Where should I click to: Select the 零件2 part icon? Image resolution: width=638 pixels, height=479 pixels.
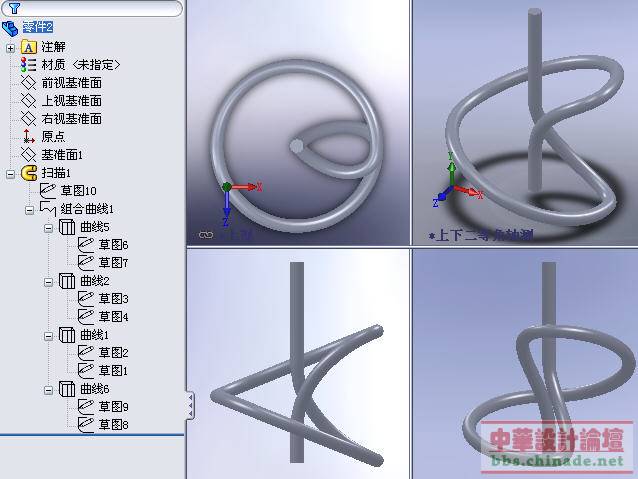[10, 28]
